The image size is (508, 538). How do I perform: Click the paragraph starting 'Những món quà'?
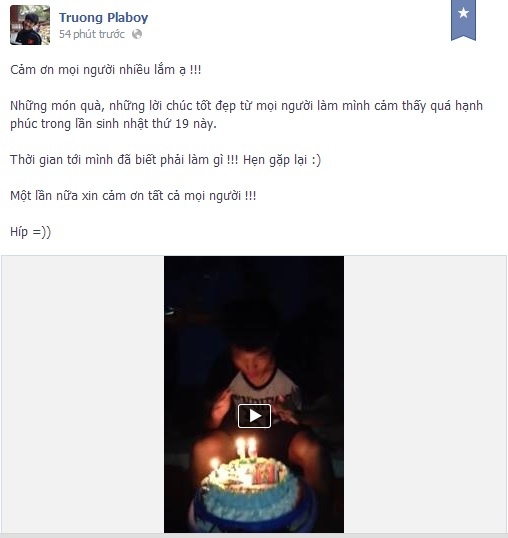246,115
